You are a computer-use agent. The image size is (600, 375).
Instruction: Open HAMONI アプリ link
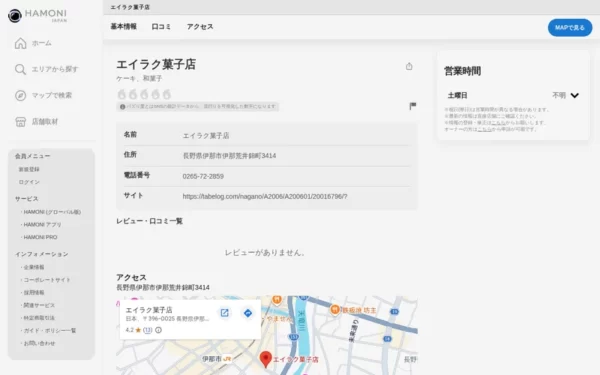click(42, 225)
